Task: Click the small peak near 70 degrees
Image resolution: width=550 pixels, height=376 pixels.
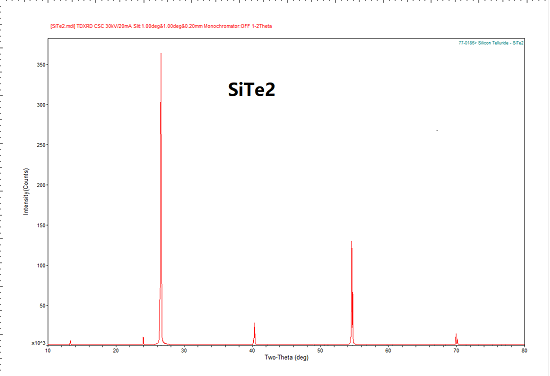Action: (456, 339)
